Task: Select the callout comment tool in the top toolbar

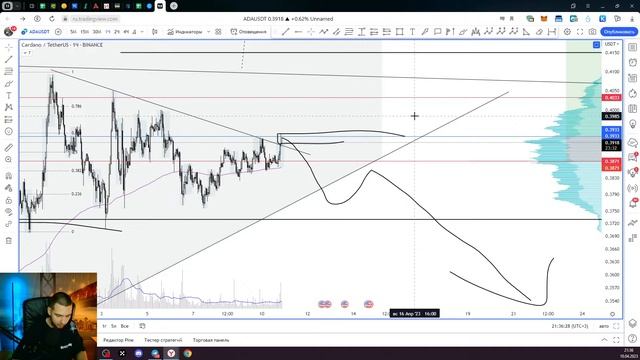Action: tap(438, 32)
